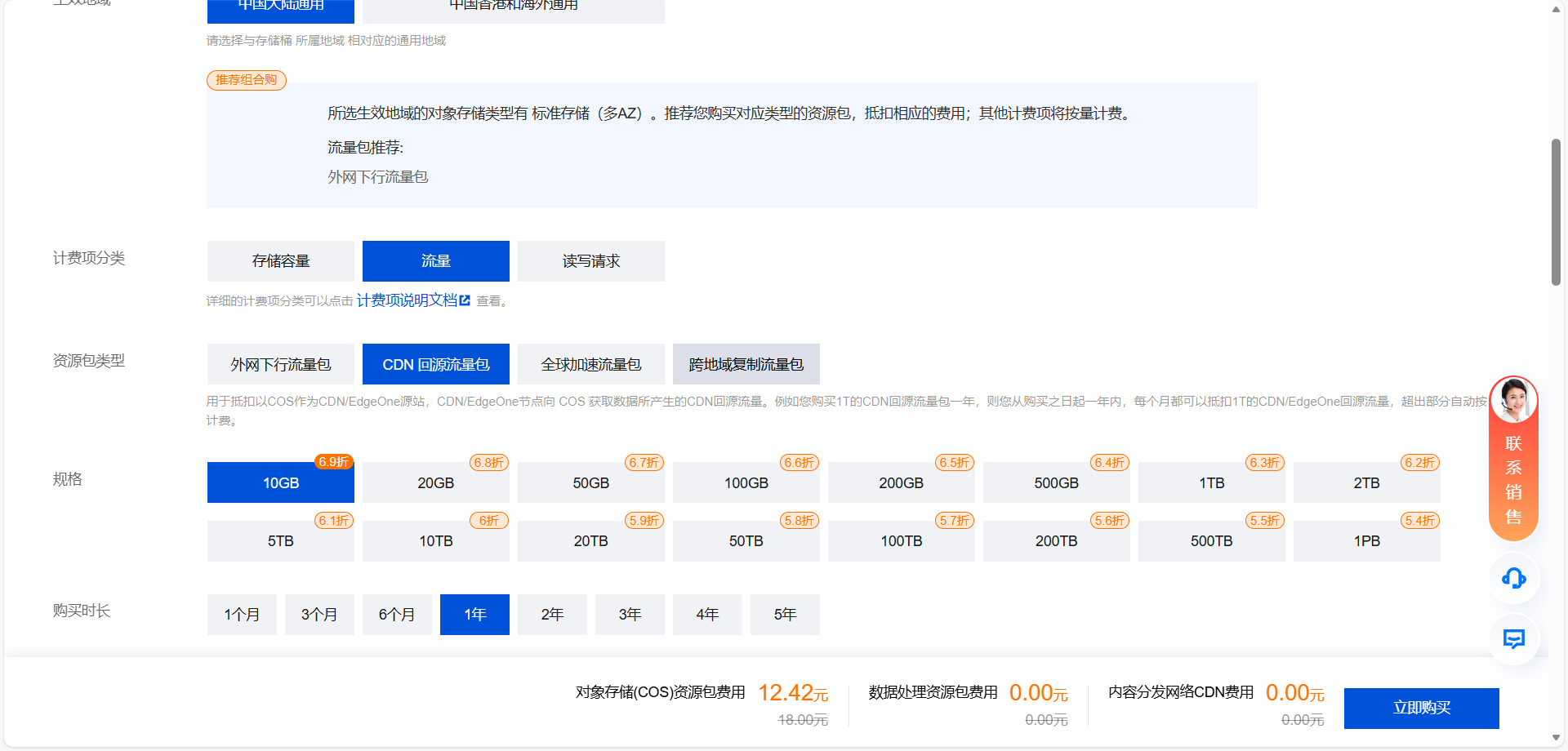Select 全球加速流量包 resource pack type
The width and height of the screenshot is (1568, 751).
coord(590,364)
